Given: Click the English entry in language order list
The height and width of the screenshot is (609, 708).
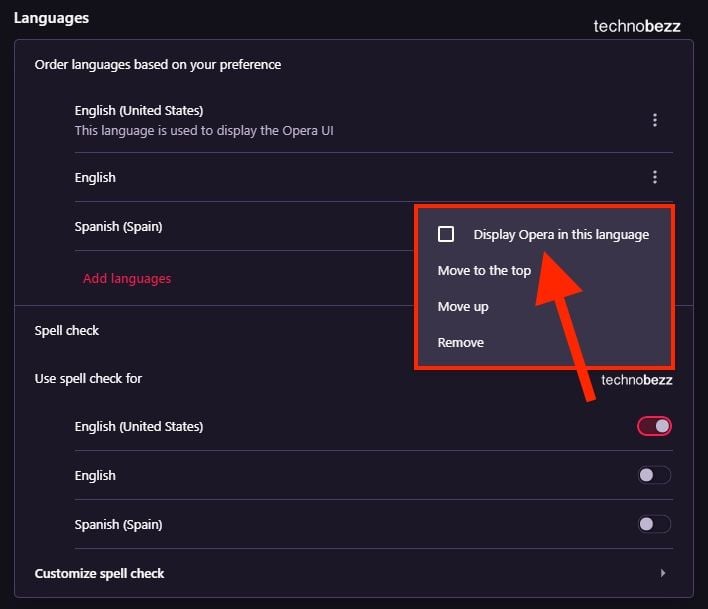Looking at the screenshot, I should (95, 177).
